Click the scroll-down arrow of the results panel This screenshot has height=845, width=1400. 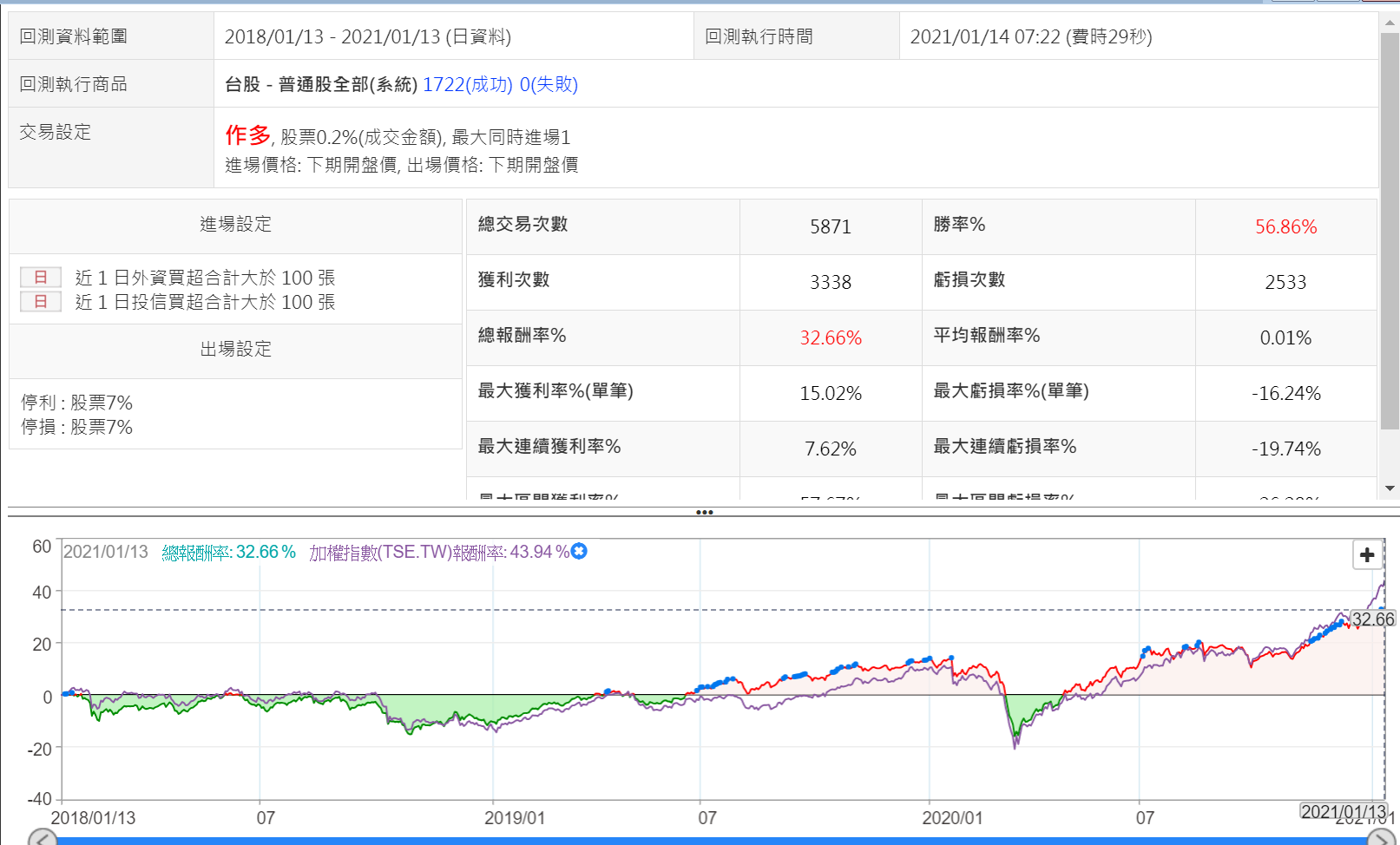(1390, 488)
